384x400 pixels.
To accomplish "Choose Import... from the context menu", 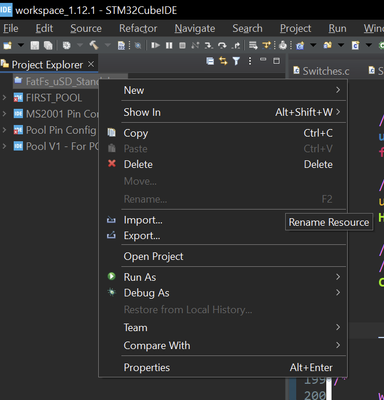I will point(223,220).
